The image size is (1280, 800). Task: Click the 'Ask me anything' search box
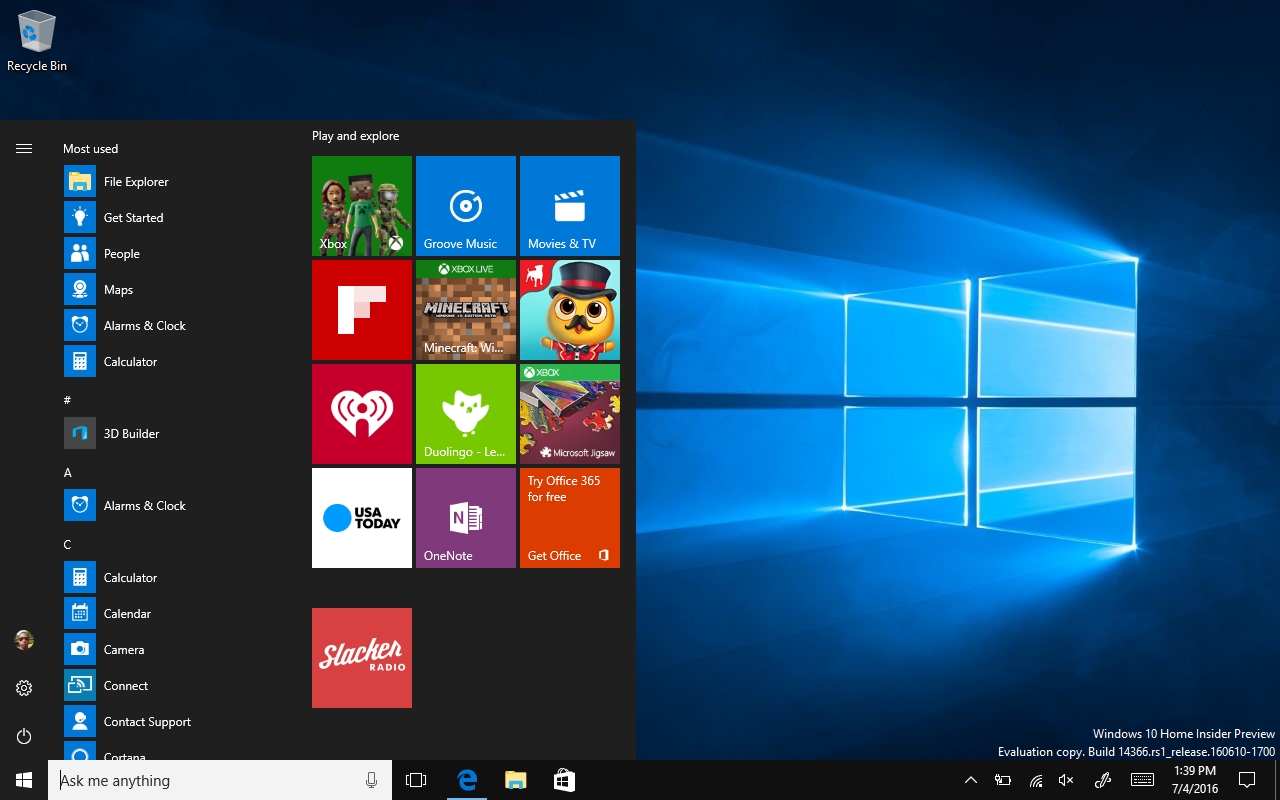tap(208, 780)
